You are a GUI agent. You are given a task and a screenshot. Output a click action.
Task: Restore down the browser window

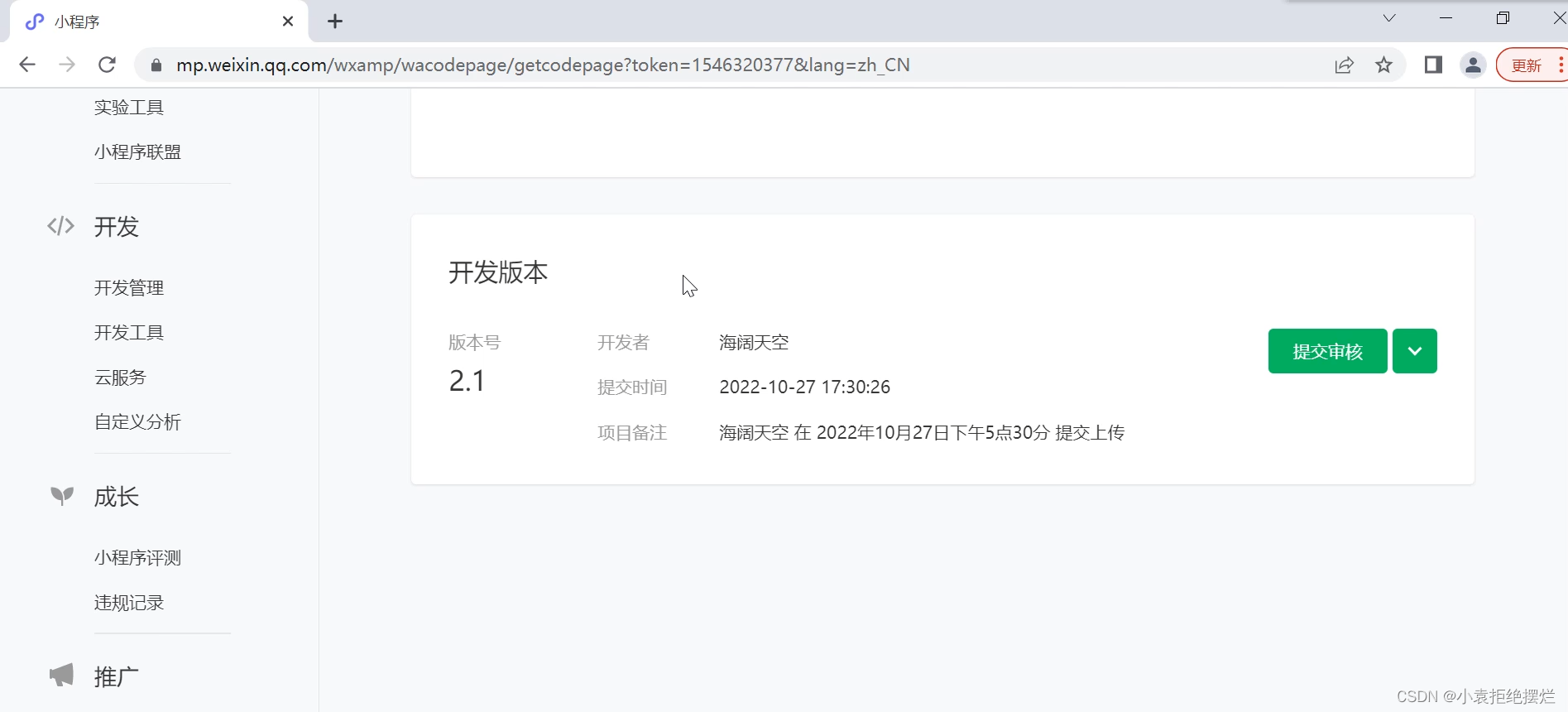coord(1503,18)
